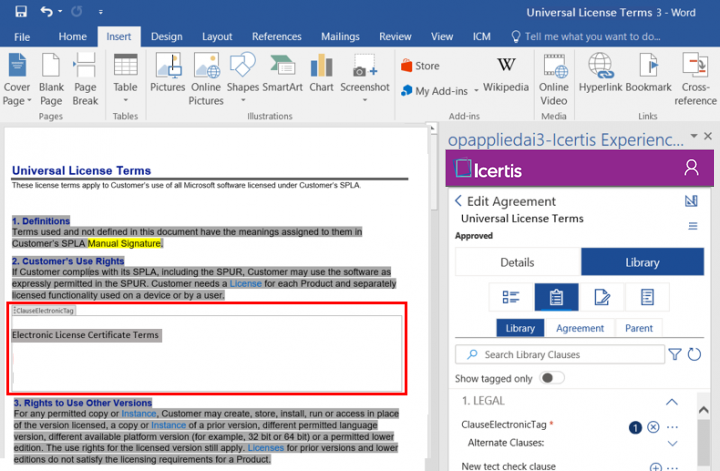Image resolution: width=720 pixels, height=471 pixels.
Task: Switch to the View ribbon tab
Action: (442, 36)
